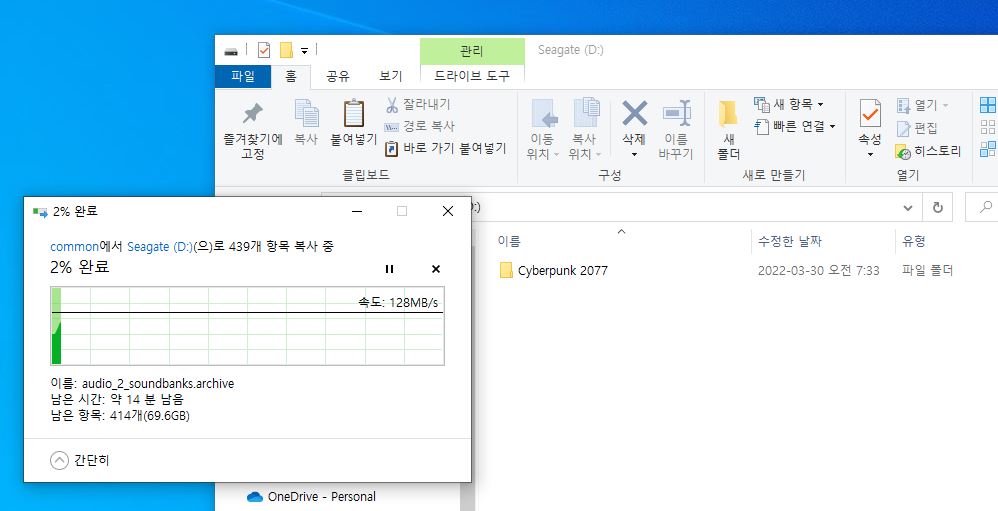Click the 'common' source link

coord(74,247)
